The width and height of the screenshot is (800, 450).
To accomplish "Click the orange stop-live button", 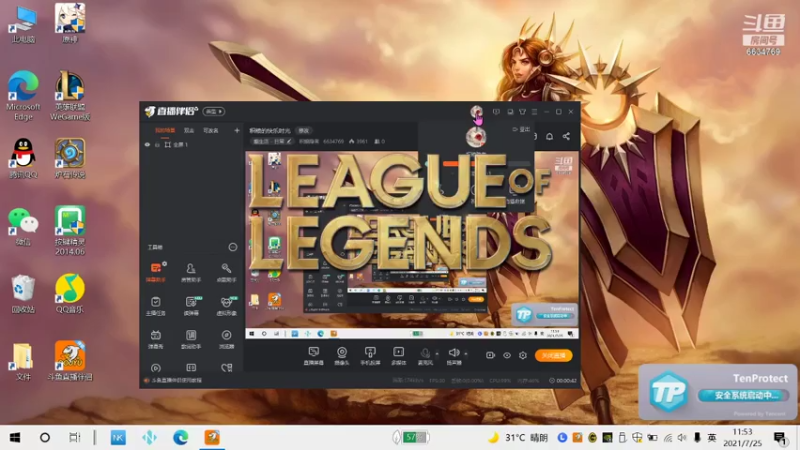I will pyautogui.click(x=554, y=356).
